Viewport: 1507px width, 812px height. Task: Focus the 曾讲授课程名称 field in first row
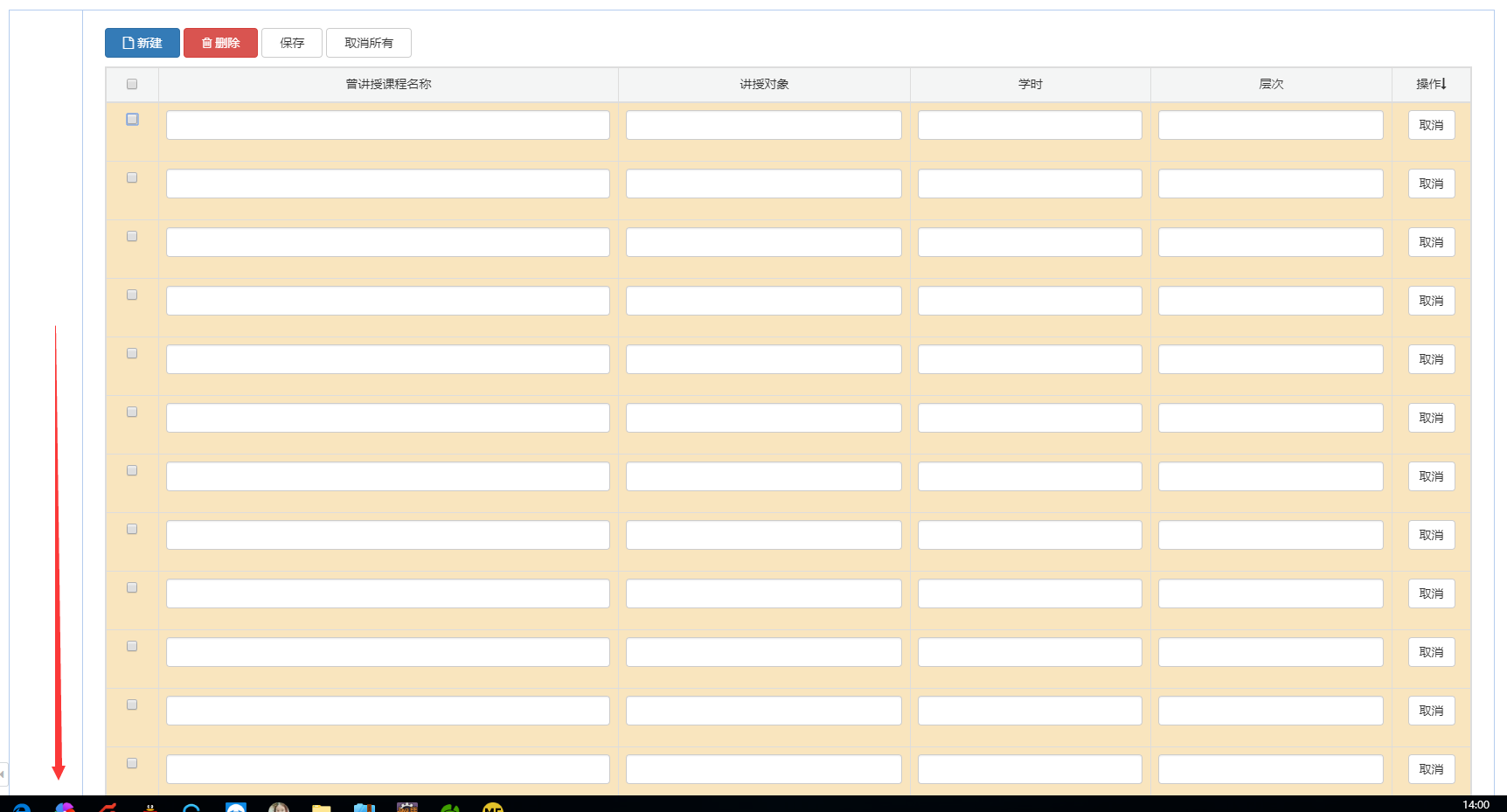click(388, 125)
